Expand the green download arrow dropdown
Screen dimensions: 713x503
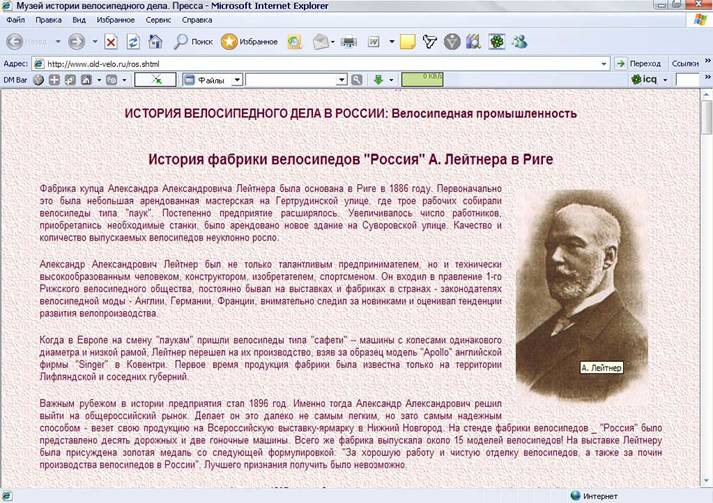click(x=391, y=80)
